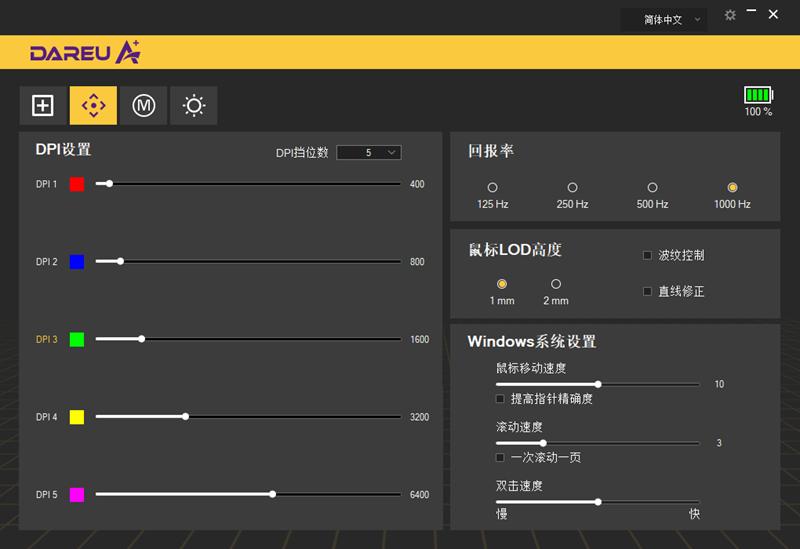The image size is (800, 549).
Task: Click the 3200 DPI value
Action: [419, 417]
